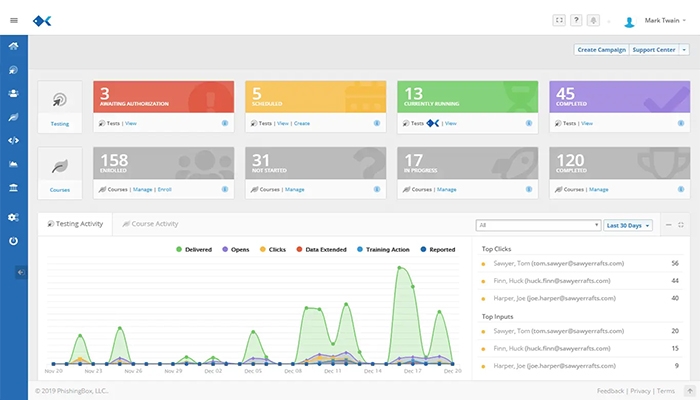Click info icon on Scheduled card

click(377, 123)
